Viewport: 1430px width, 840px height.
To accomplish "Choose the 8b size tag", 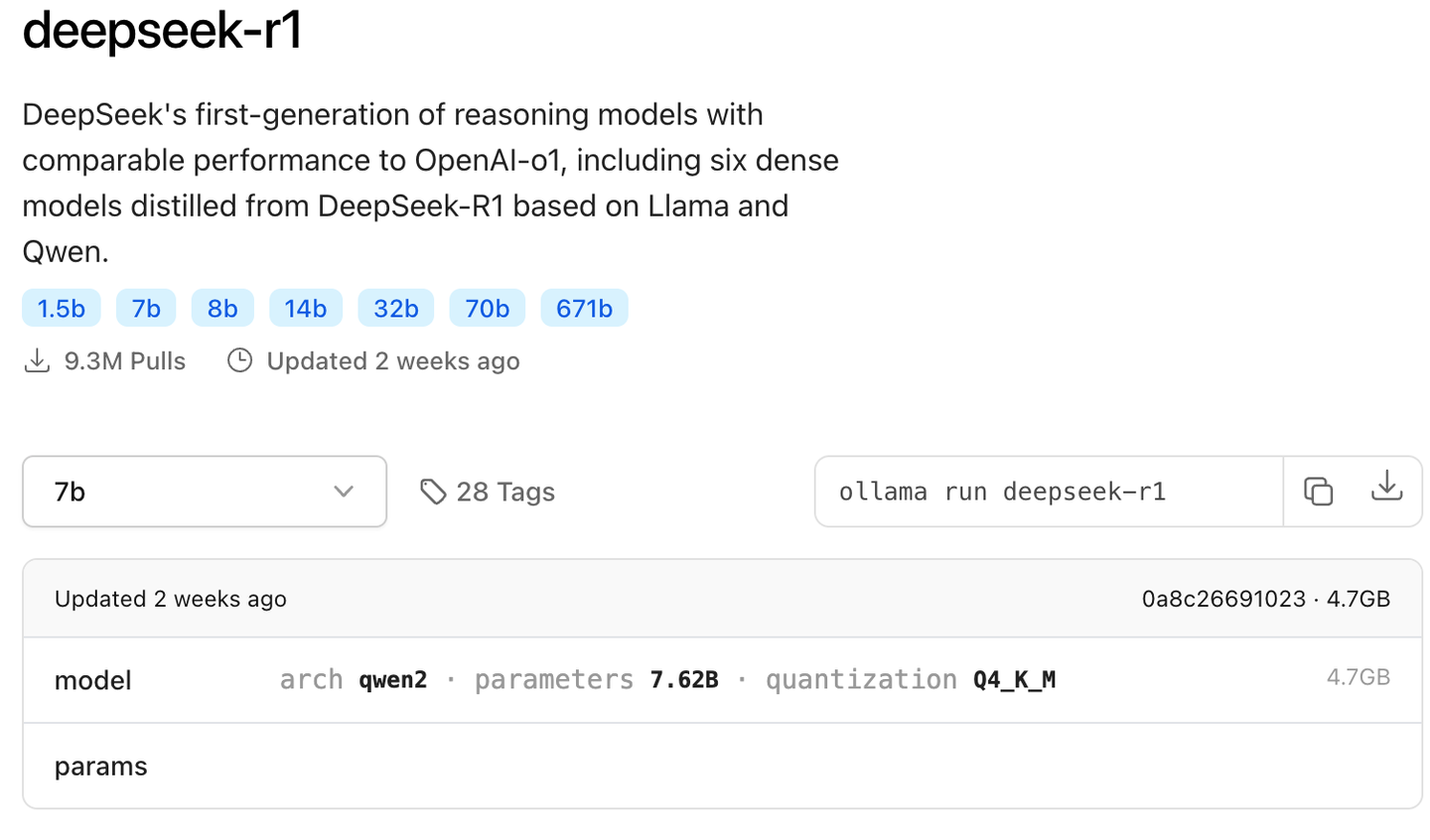I will point(222,309).
